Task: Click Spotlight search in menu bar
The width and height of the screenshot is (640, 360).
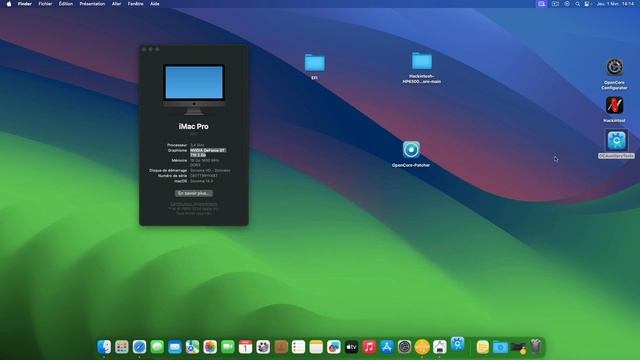Action: (x=578, y=4)
